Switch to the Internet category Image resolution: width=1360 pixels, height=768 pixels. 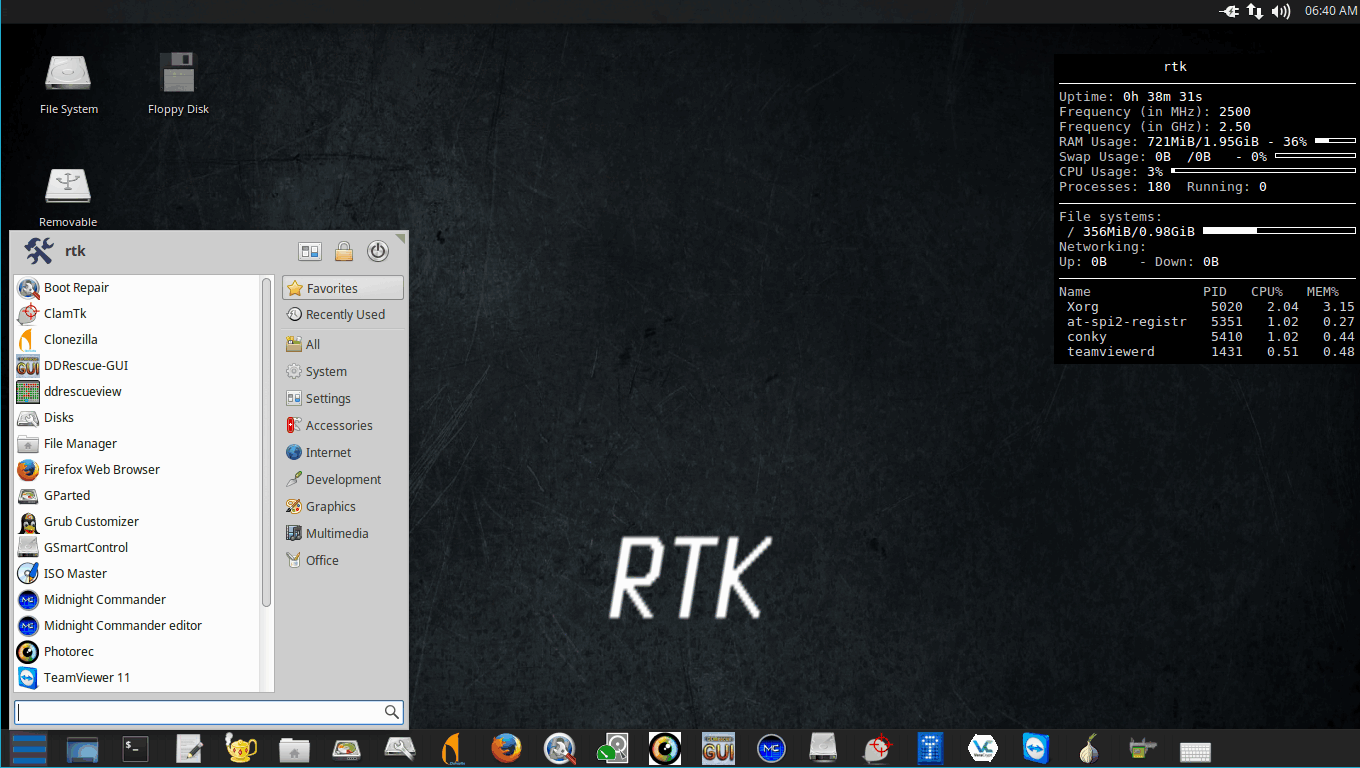(343, 452)
